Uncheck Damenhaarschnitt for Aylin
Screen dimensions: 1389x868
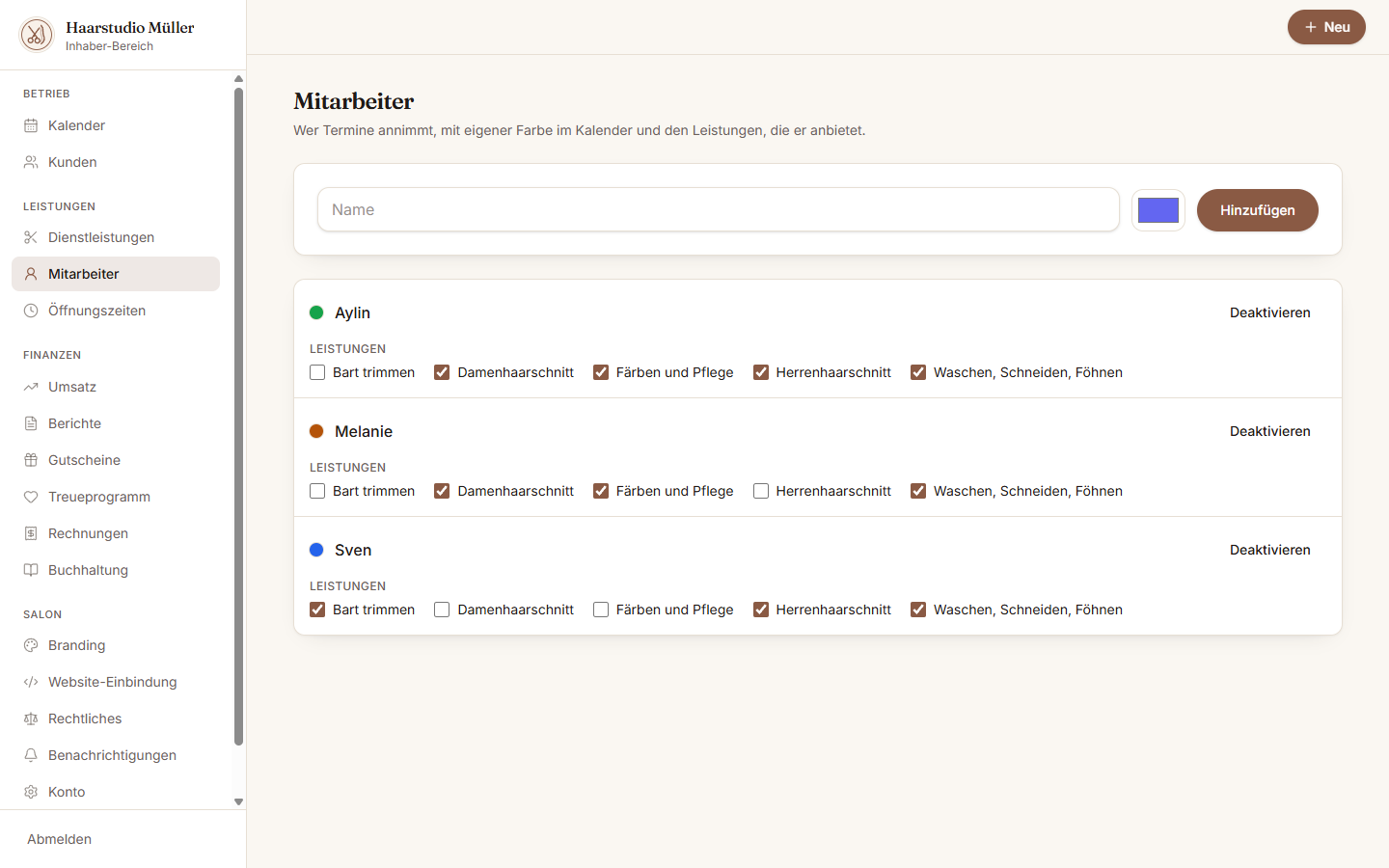pyautogui.click(x=442, y=372)
